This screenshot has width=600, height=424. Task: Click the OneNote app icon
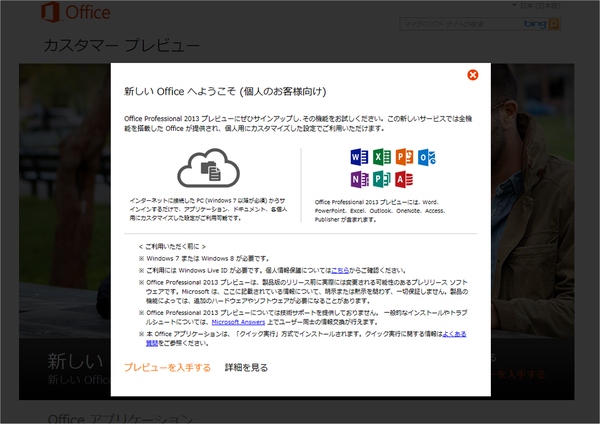pyautogui.click(x=359, y=179)
